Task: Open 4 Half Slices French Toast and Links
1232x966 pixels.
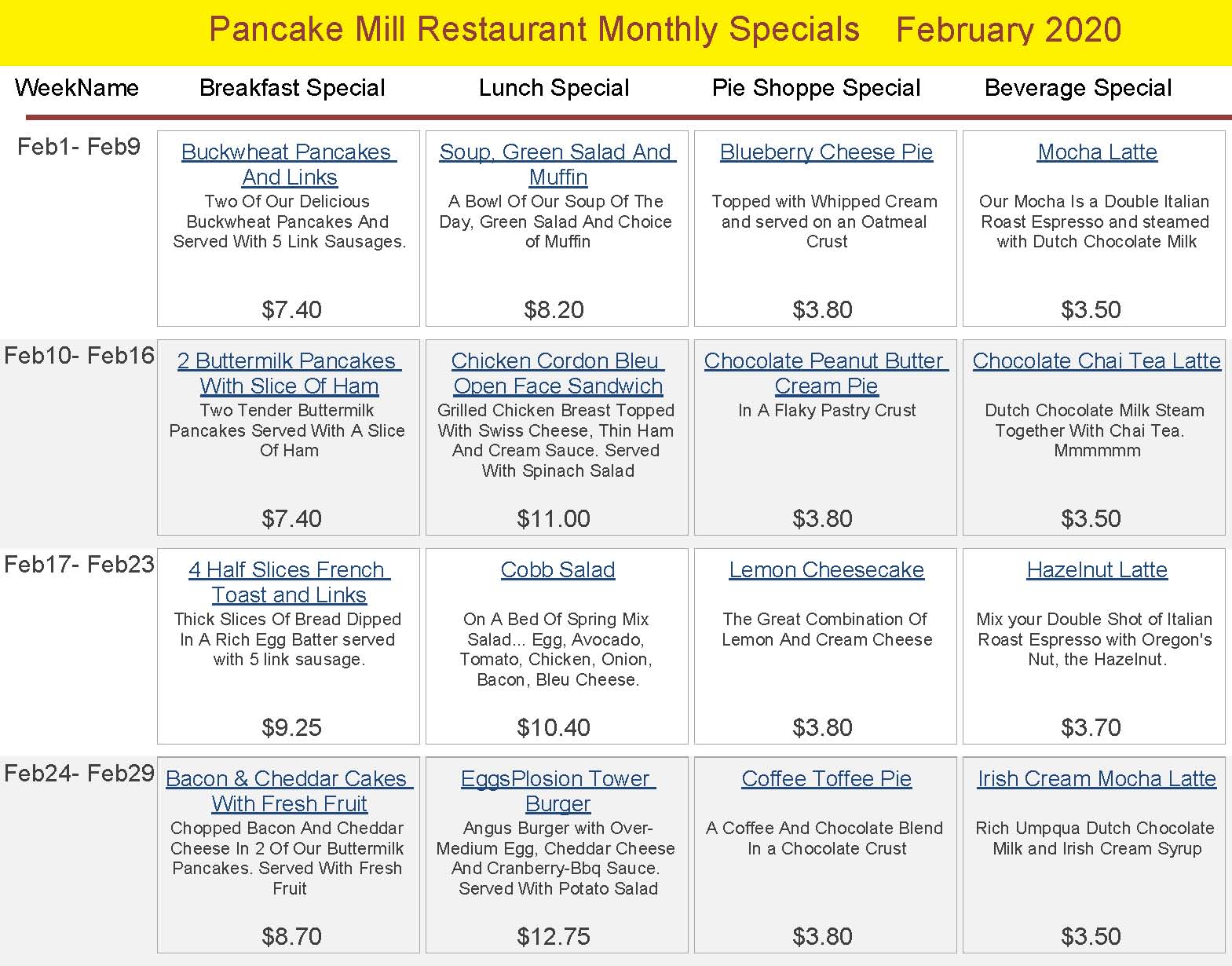Action: coord(289,582)
